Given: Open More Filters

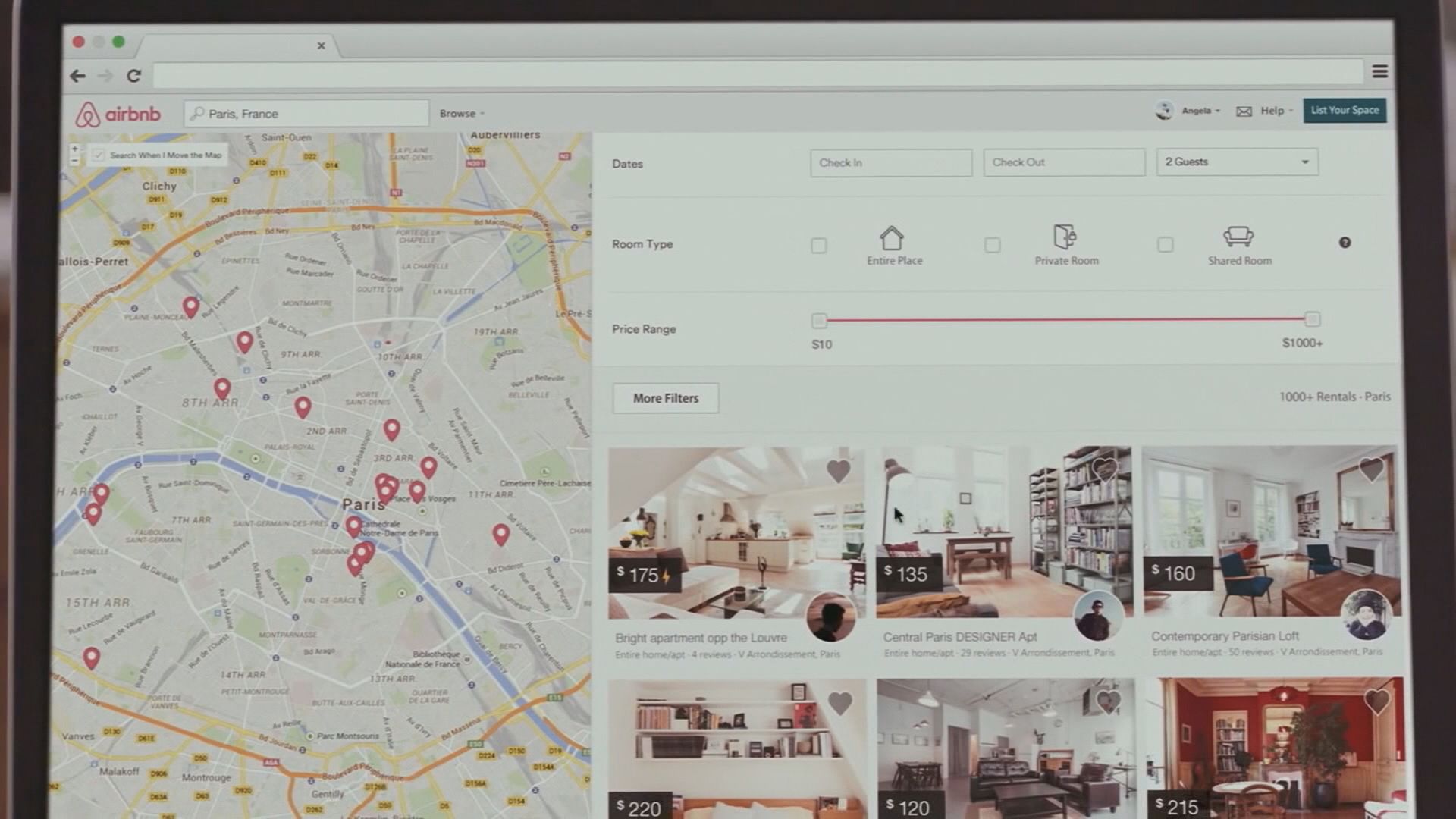Looking at the screenshot, I should tap(666, 398).
